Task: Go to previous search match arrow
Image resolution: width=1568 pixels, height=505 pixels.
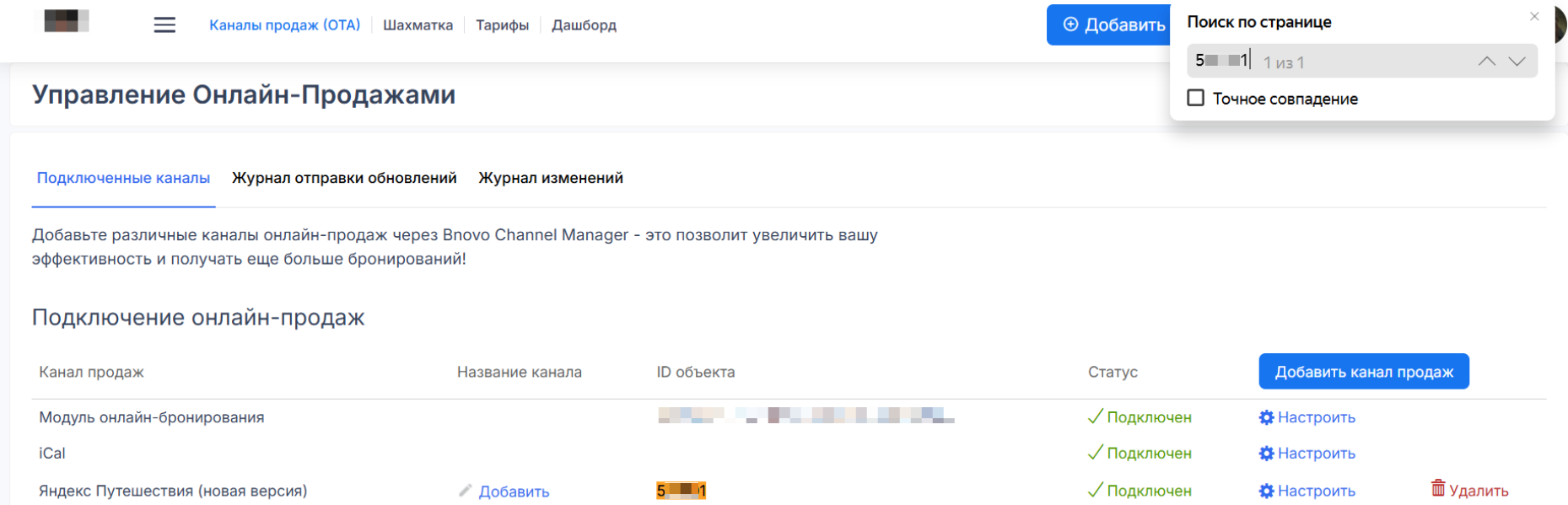Action: click(1486, 62)
